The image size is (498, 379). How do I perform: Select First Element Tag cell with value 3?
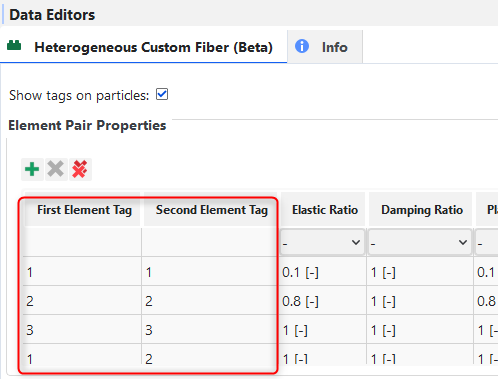pos(82,330)
